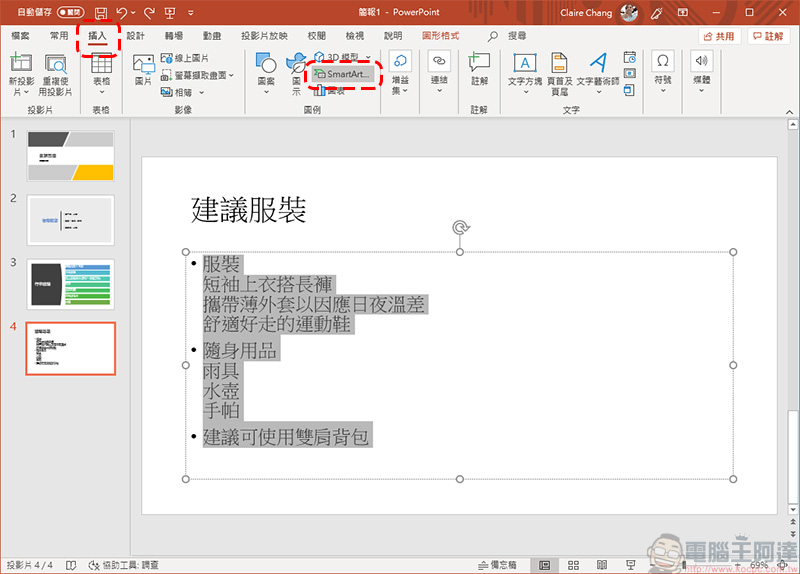Screen dimensions: 800x574
Task: Switch to Reading view
Action: (x=602, y=565)
